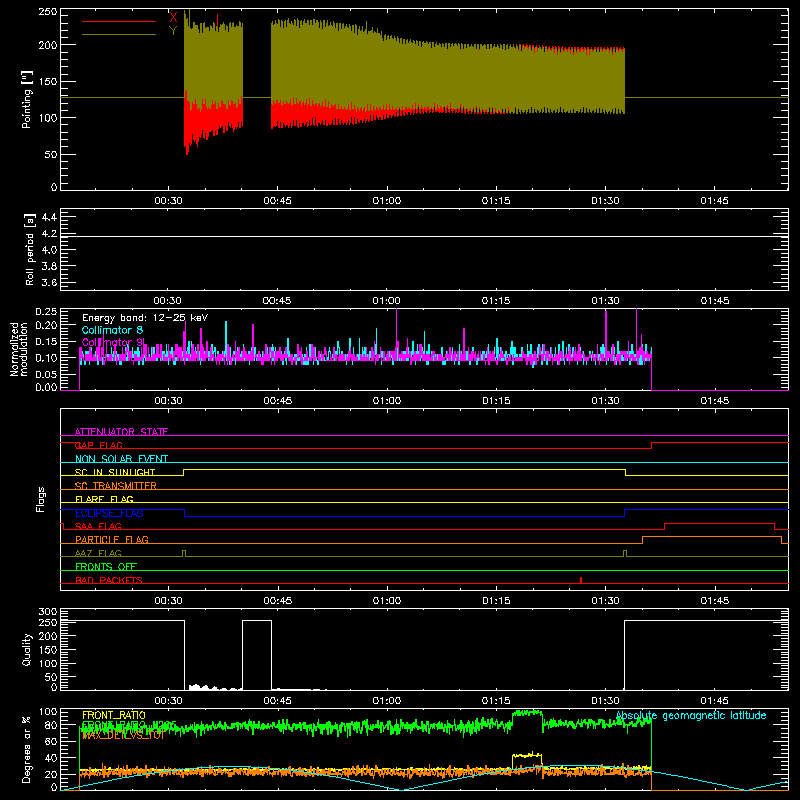Select the FLARE_FLAG label
This screenshot has height=800, width=800.
104,499
